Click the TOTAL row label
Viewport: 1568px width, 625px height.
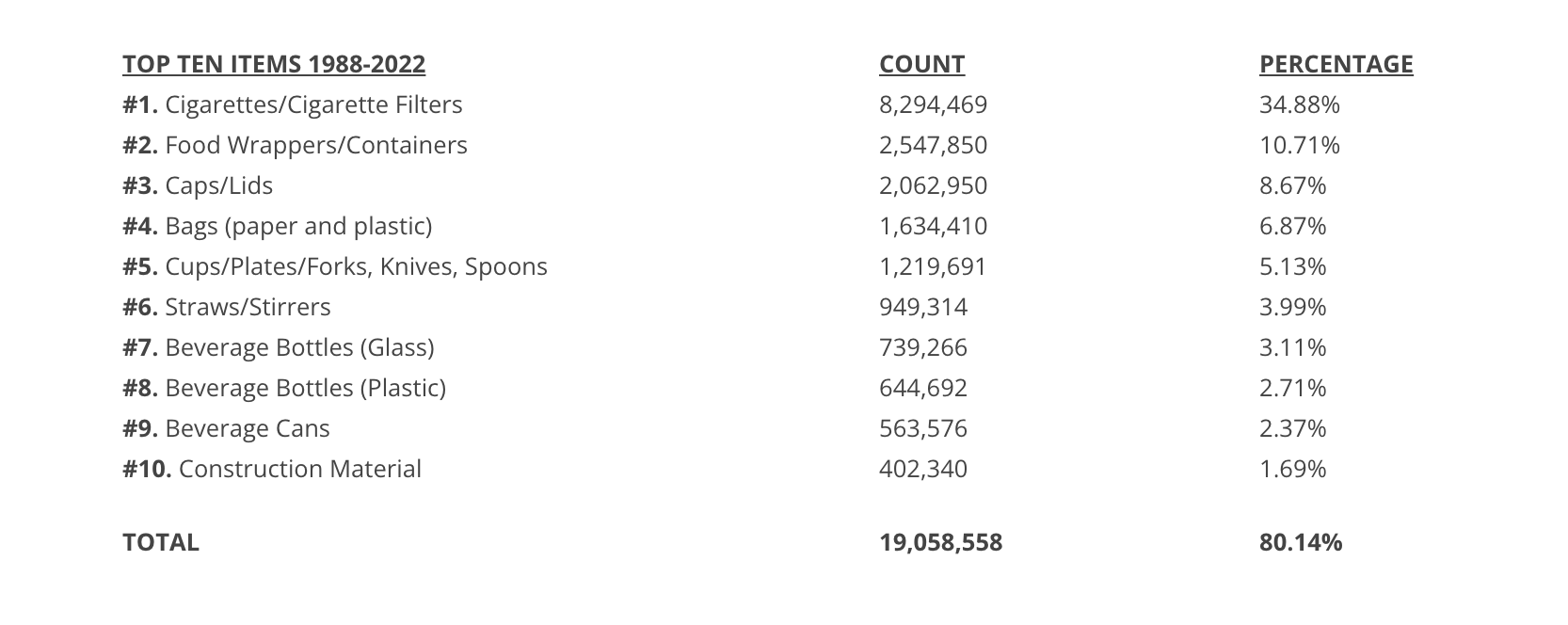point(161,542)
